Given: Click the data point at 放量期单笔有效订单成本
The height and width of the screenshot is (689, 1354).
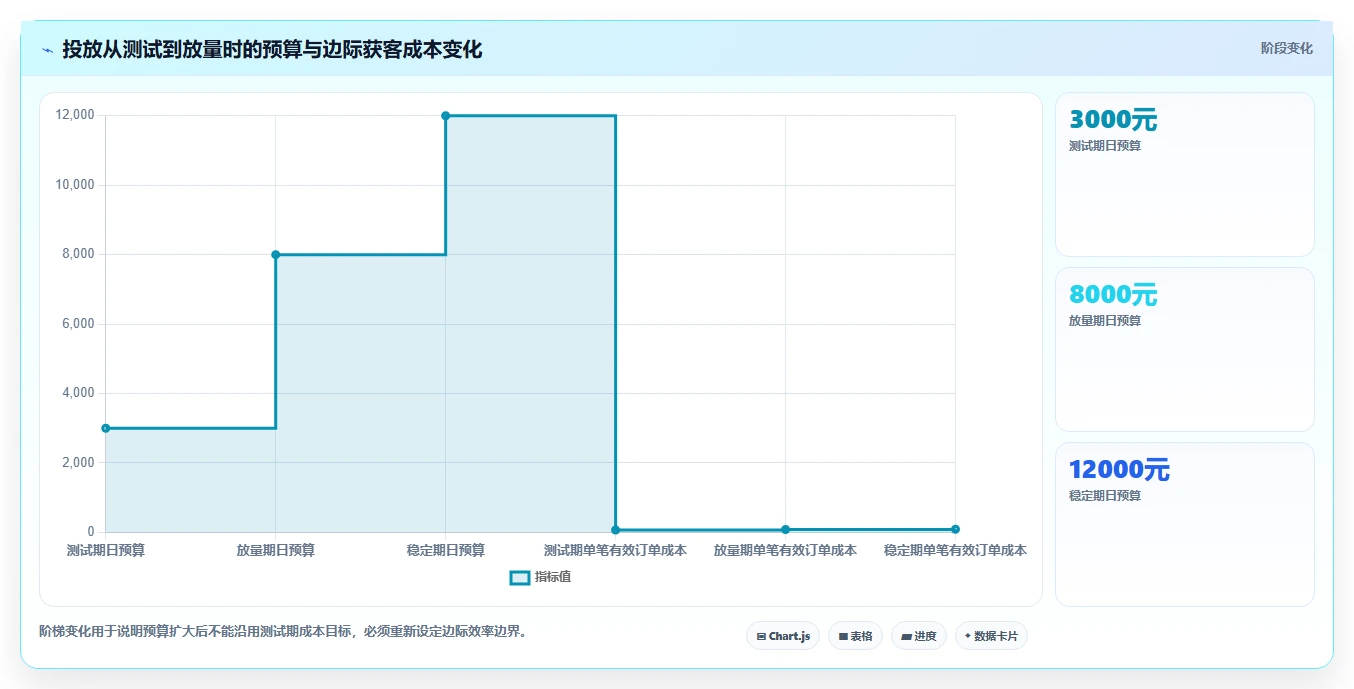Looking at the screenshot, I should coord(785,529).
